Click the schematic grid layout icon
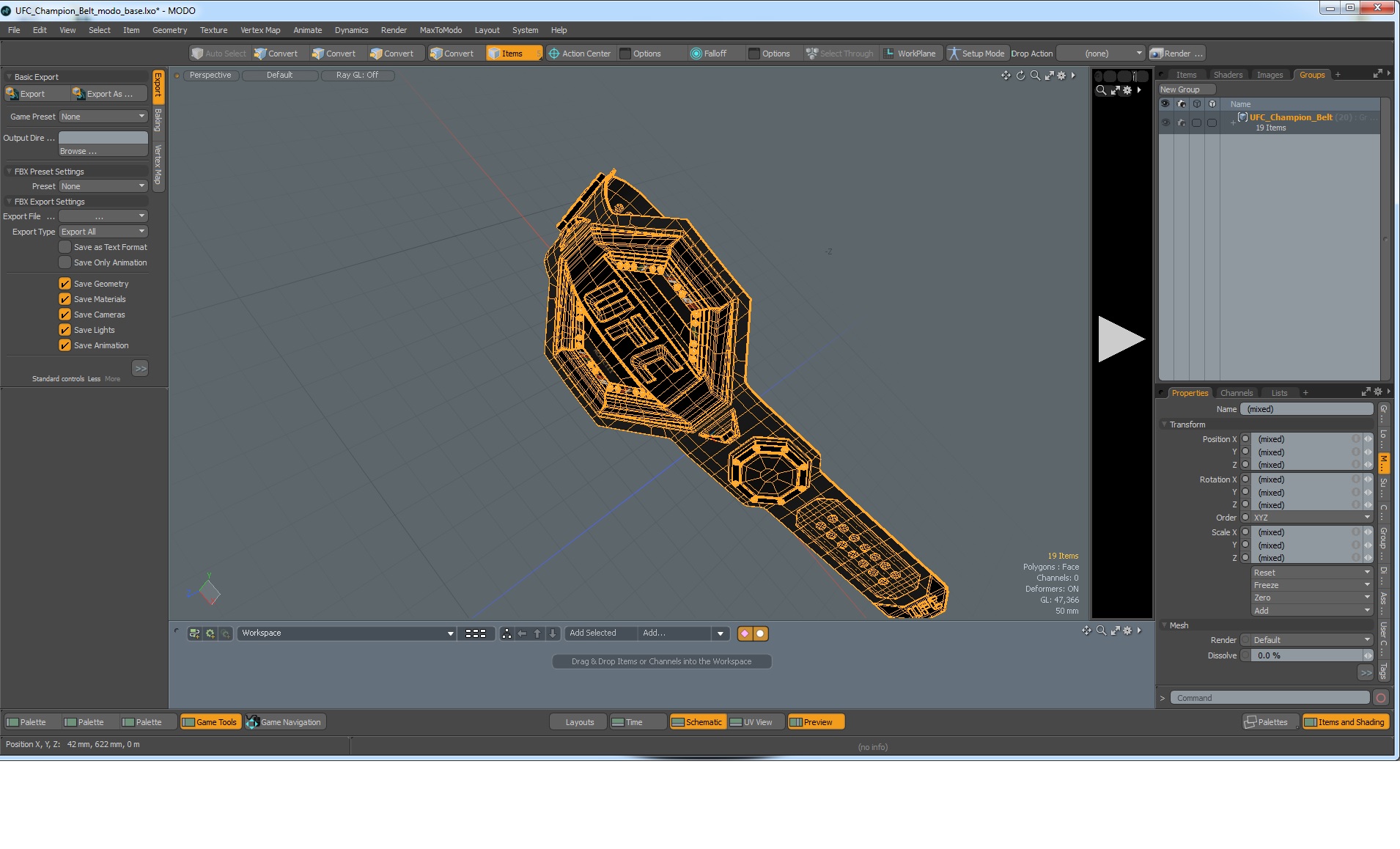This screenshot has height=849, width=1400. click(476, 633)
